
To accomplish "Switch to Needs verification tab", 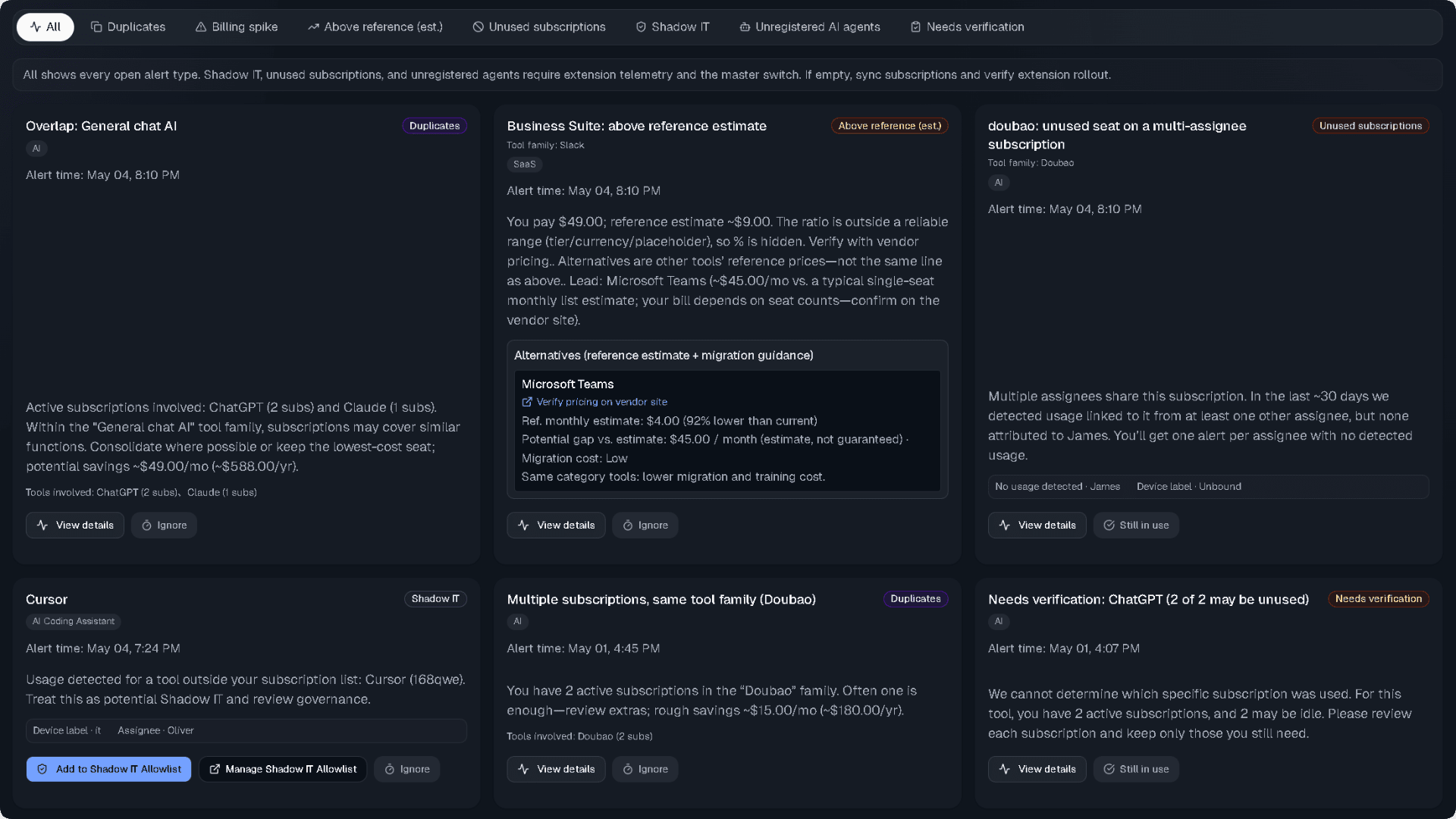I will tap(968, 27).
